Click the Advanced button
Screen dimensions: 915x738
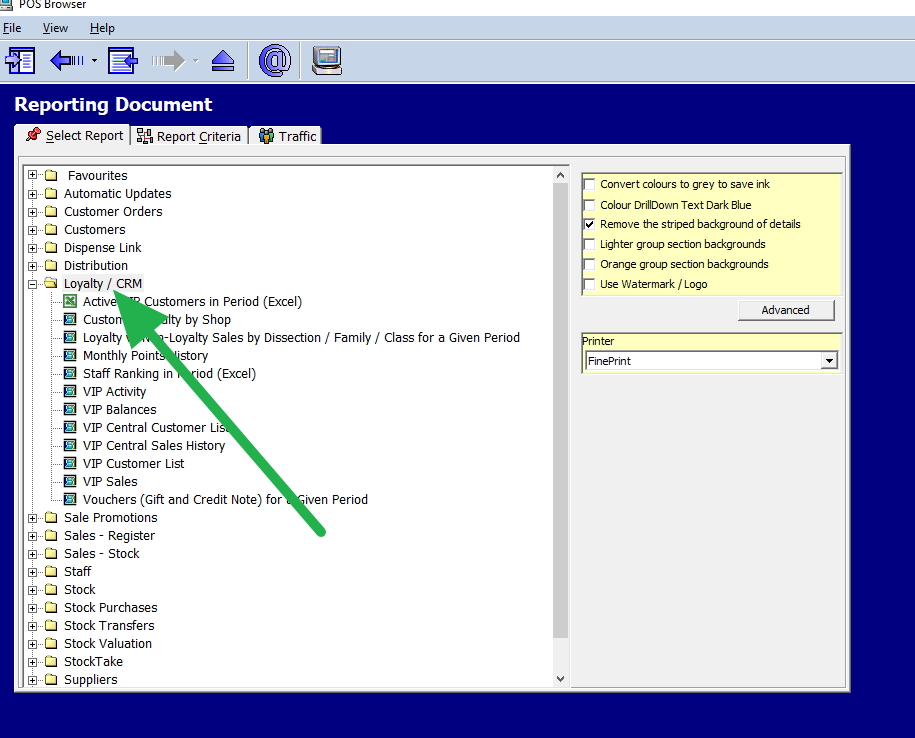point(786,310)
